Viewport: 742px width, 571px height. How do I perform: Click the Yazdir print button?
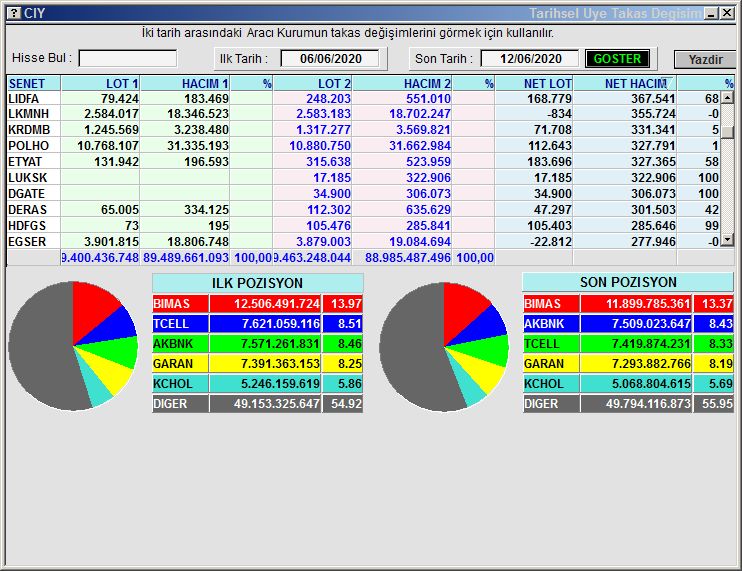tap(704, 60)
